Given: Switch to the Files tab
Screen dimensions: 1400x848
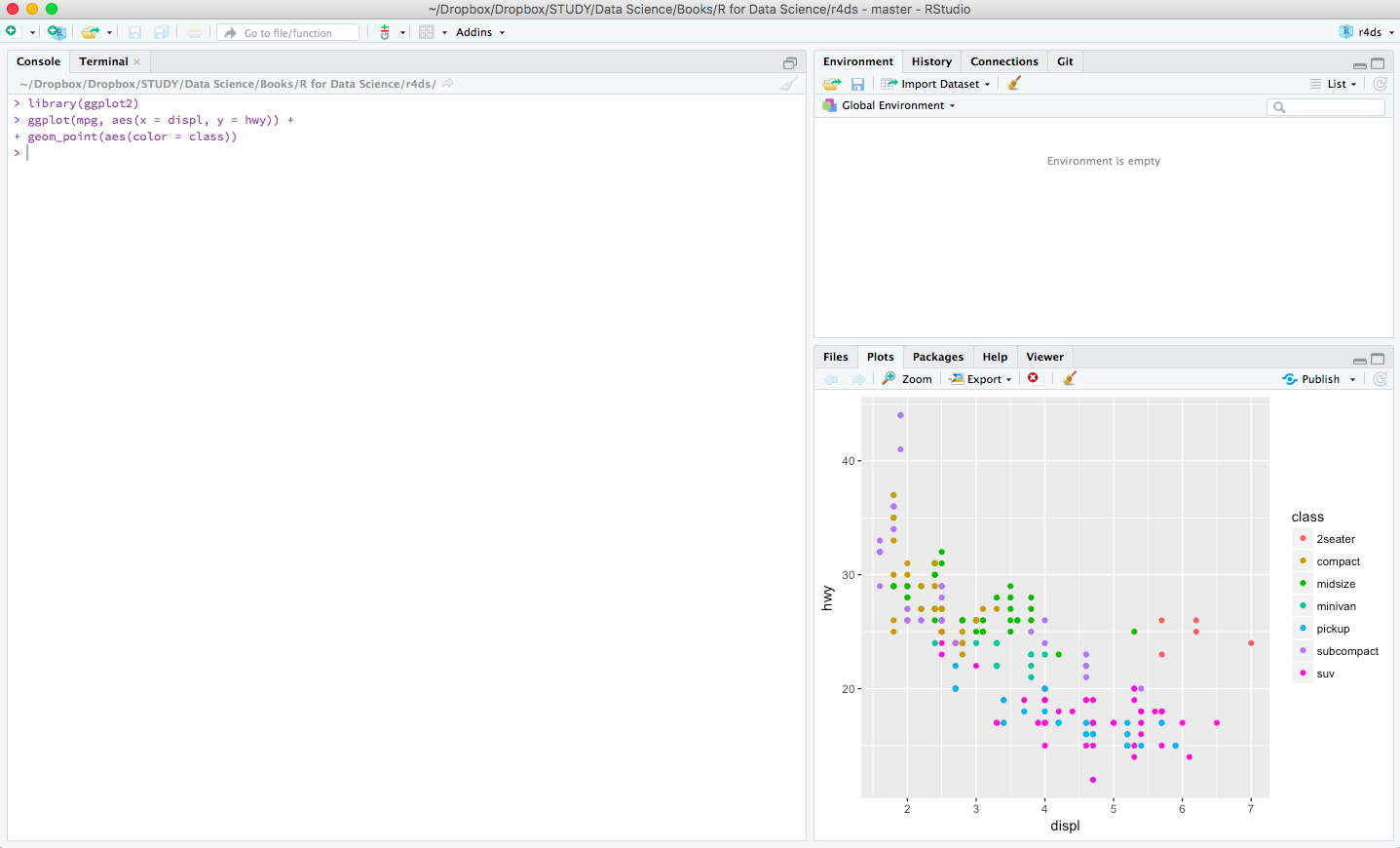Looking at the screenshot, I should pos(836,357).
